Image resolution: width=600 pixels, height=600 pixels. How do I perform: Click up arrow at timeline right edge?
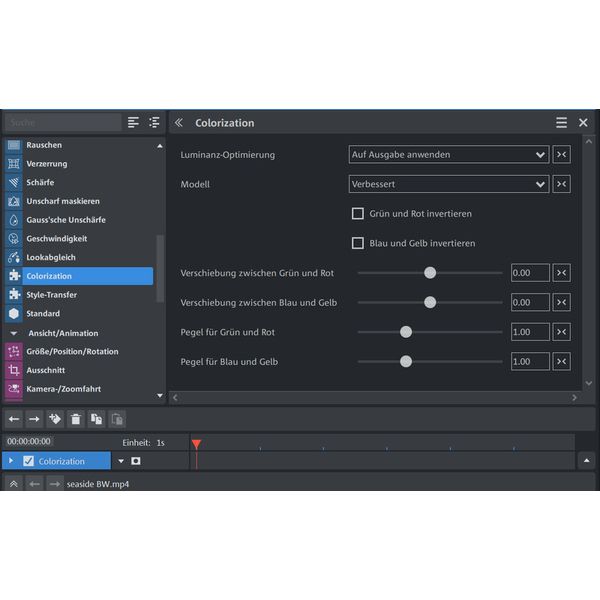[x=586, y=461]
